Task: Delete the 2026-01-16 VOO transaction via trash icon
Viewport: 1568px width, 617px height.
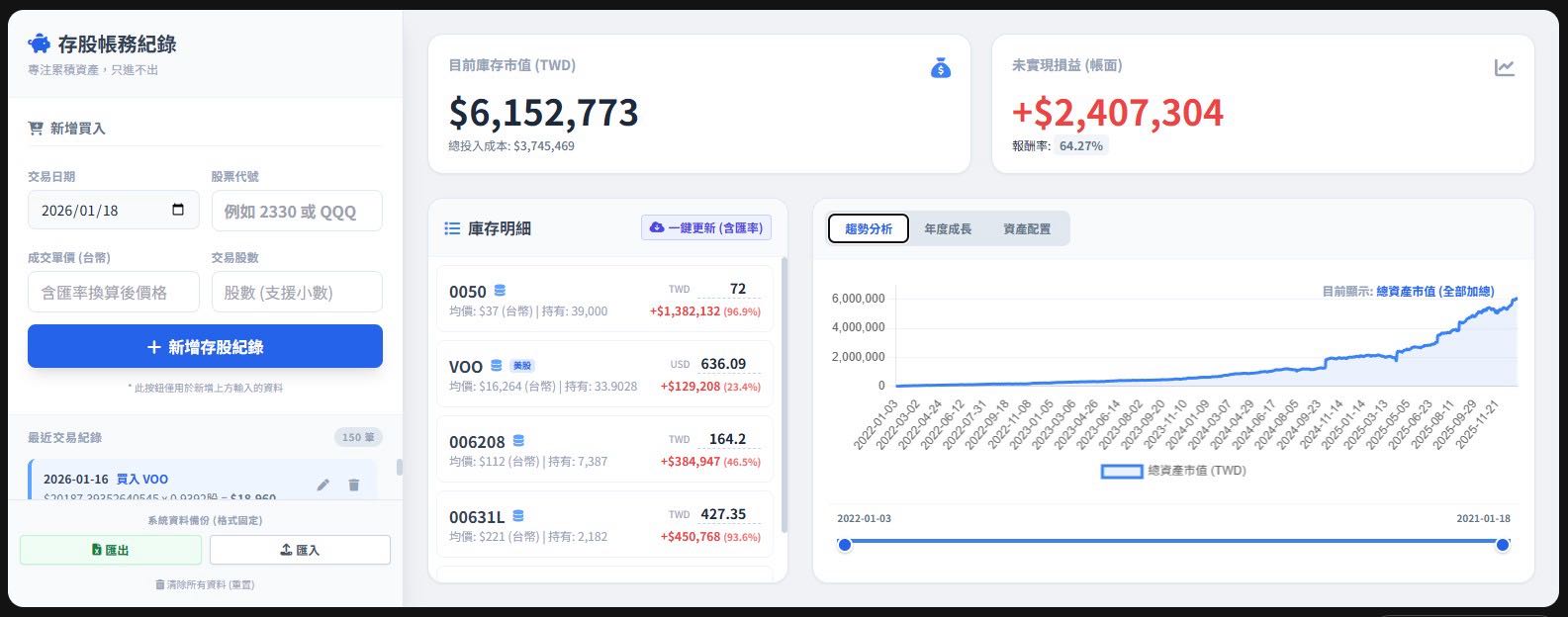Action: [x=353, y=485]
